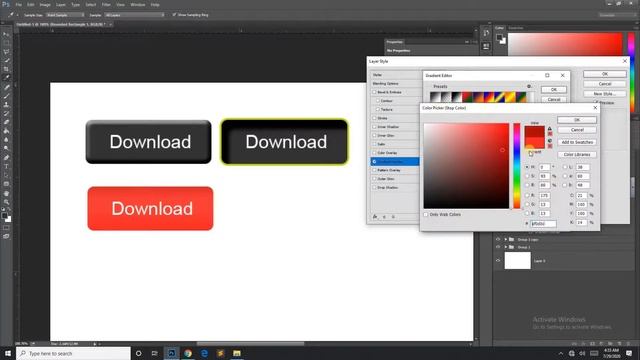Select the Zoom tool
The height and width of the screenshot is (360, 640).
[x=6, y=202]
